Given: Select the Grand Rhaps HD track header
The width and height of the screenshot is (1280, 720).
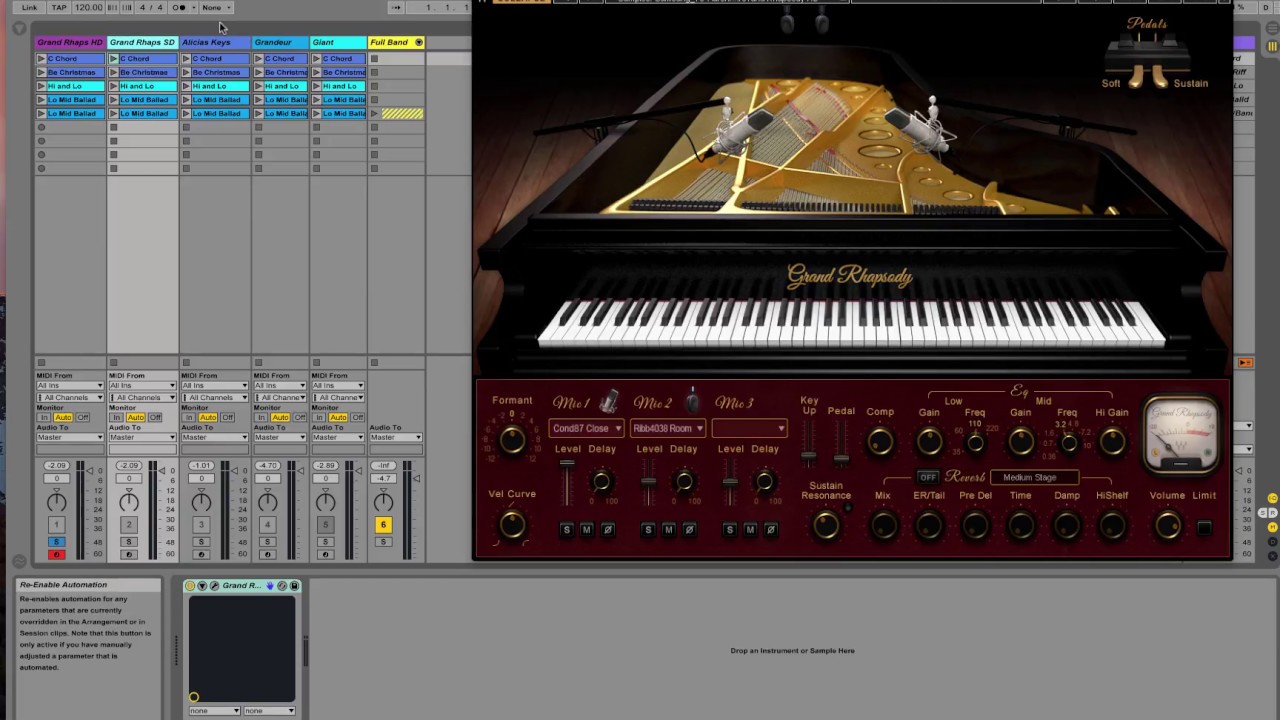Looking at the screenshot, I should point(70,42).
